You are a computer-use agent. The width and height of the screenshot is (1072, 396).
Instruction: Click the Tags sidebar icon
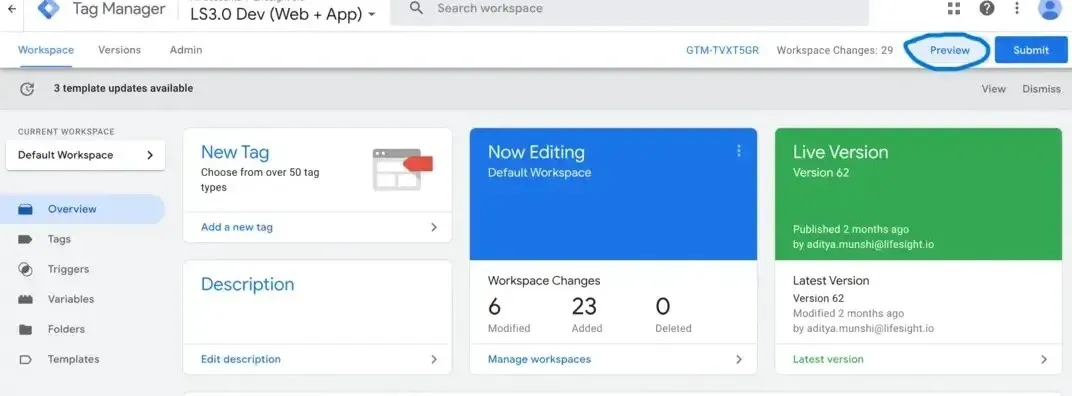pos(25,239)
